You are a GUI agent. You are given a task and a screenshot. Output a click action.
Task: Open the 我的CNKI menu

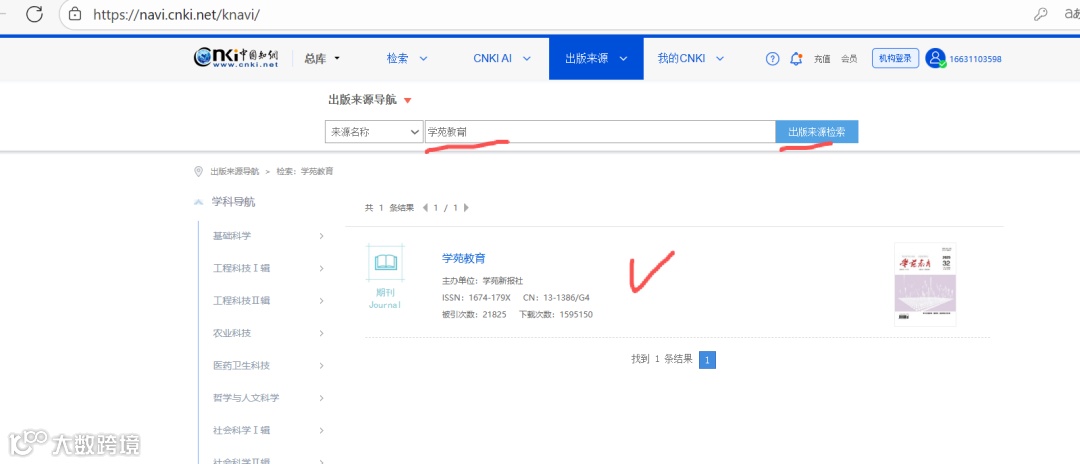[691, 59]
